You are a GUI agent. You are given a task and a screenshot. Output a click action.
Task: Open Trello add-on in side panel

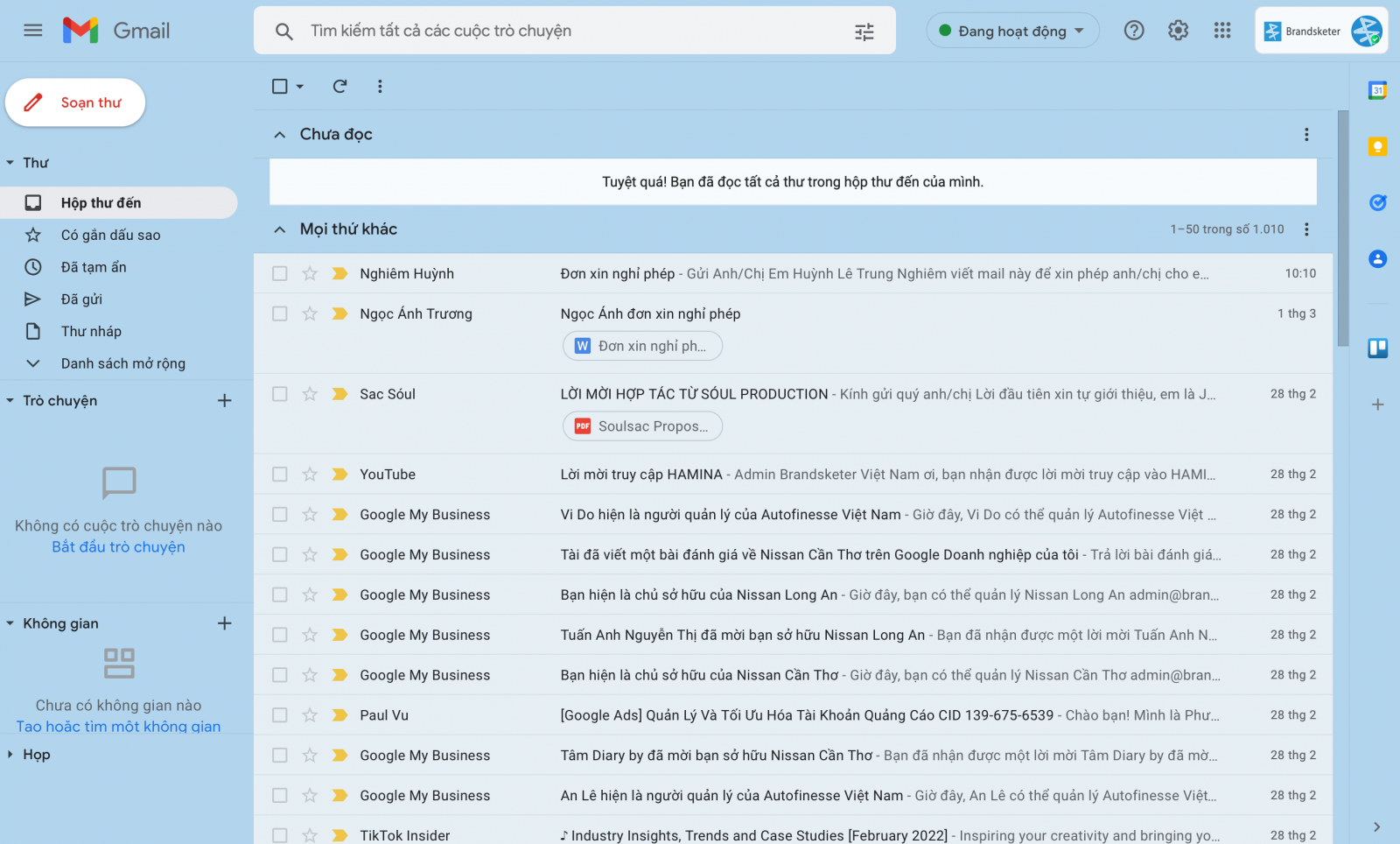click(1377, 348)
